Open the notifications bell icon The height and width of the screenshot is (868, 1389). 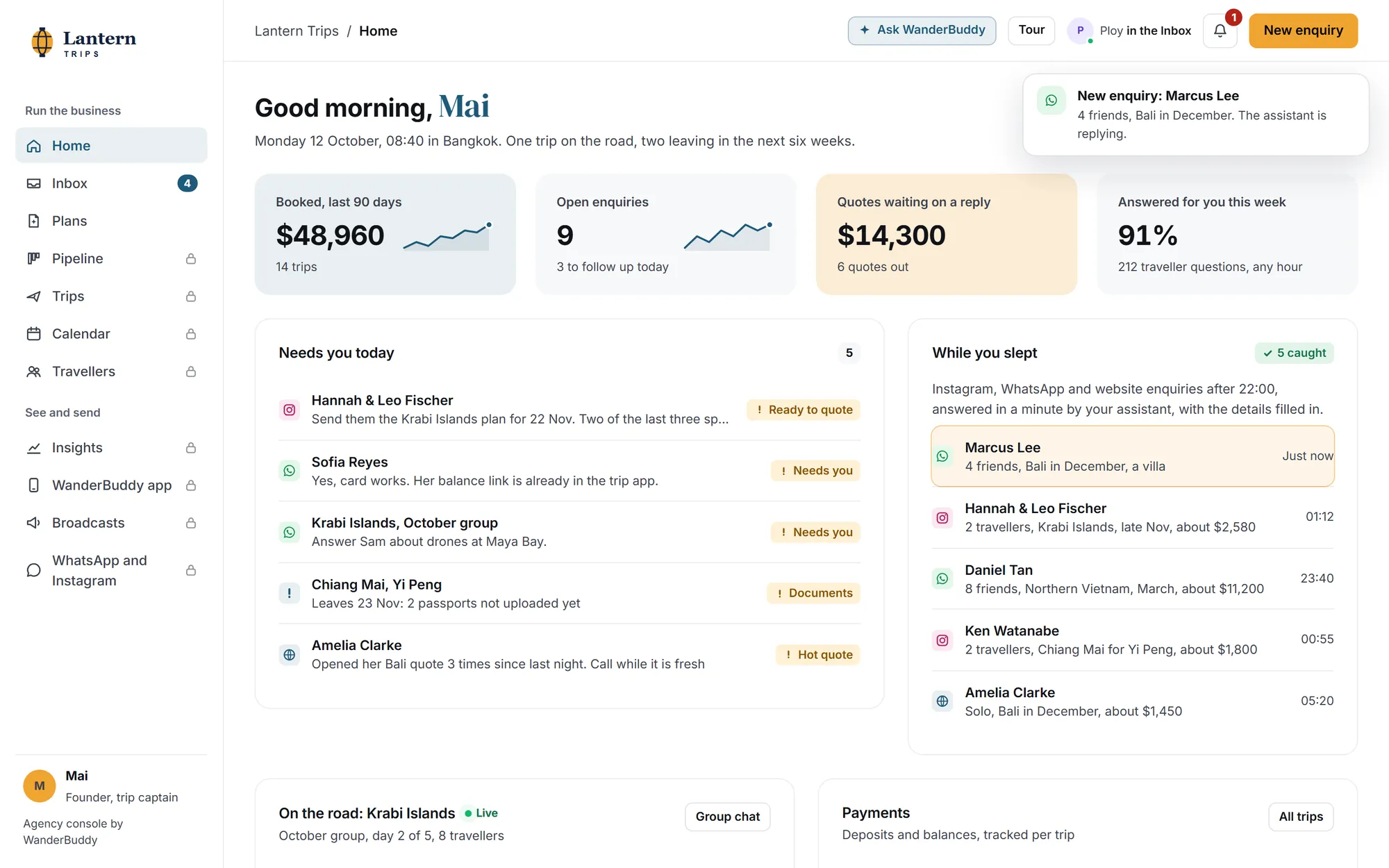tap(1220, 31)
